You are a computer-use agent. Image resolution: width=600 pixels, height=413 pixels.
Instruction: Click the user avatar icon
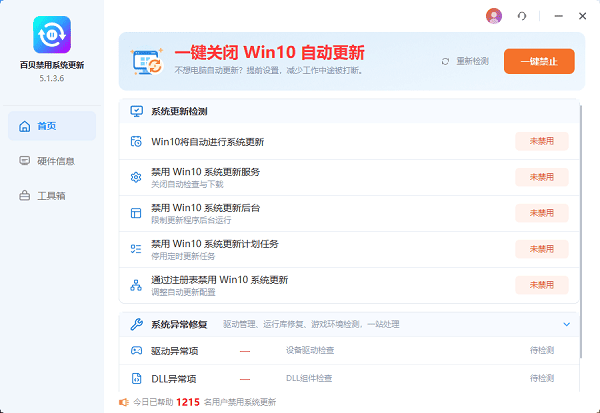(x=494, y=16)
